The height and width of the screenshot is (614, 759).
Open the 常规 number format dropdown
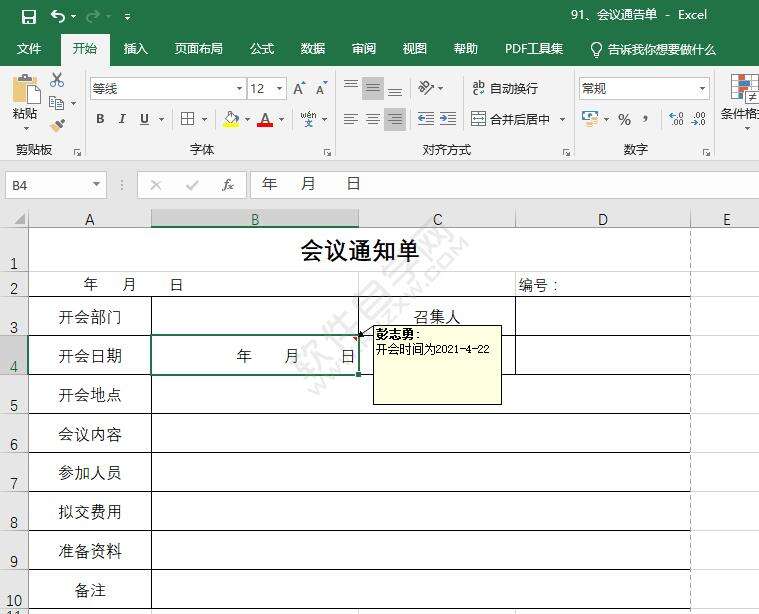click(702, 89)
